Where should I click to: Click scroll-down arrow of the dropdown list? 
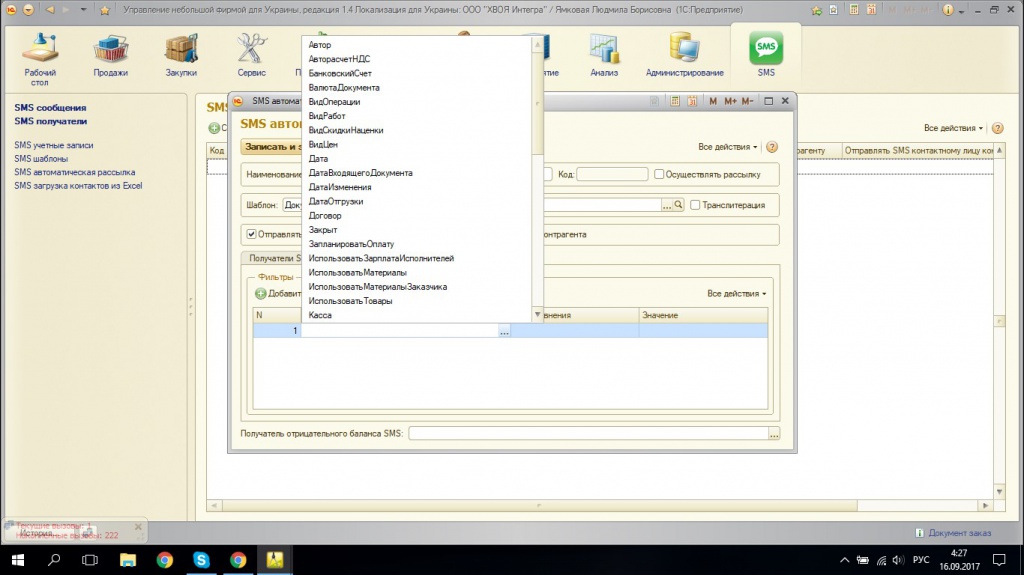pos(537,315)
